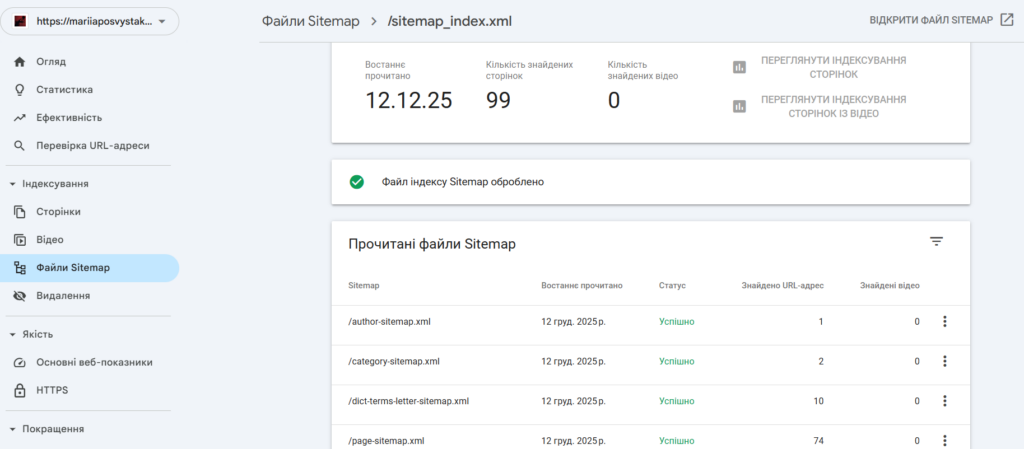Click the open-in-new-tab icon beside ВІДКРИТИ ФАЙЛ SITEMAP

click(1006, 20)
